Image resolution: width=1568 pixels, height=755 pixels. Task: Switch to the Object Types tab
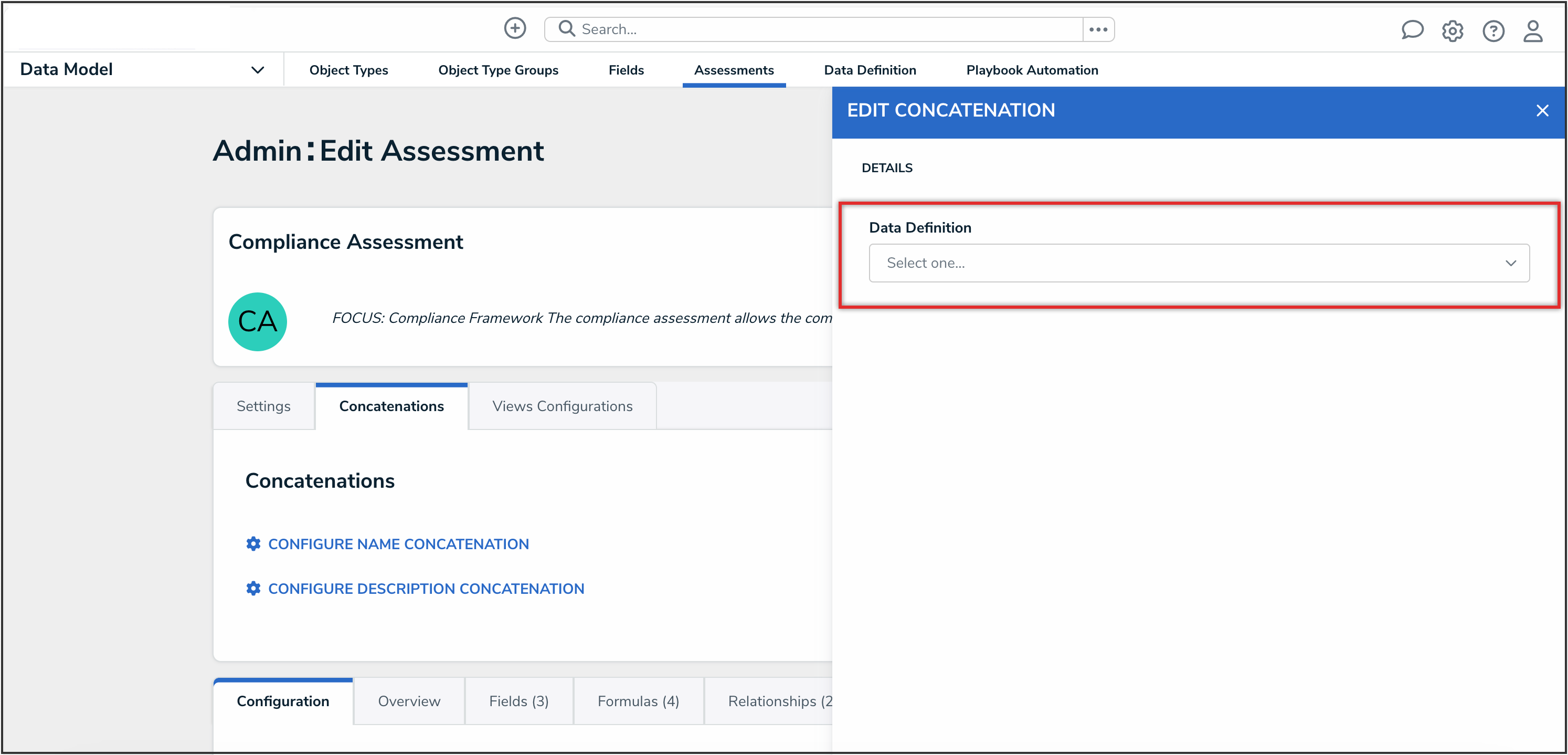348,70
